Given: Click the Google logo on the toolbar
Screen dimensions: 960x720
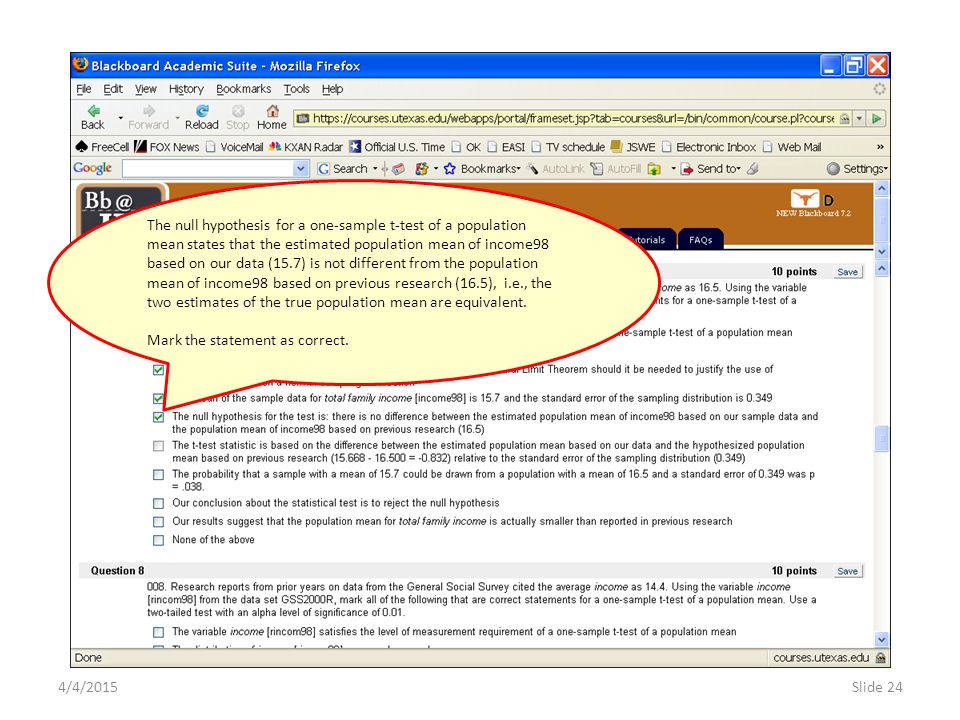Looking at the screenshot, I should click(x=92, y=168).
